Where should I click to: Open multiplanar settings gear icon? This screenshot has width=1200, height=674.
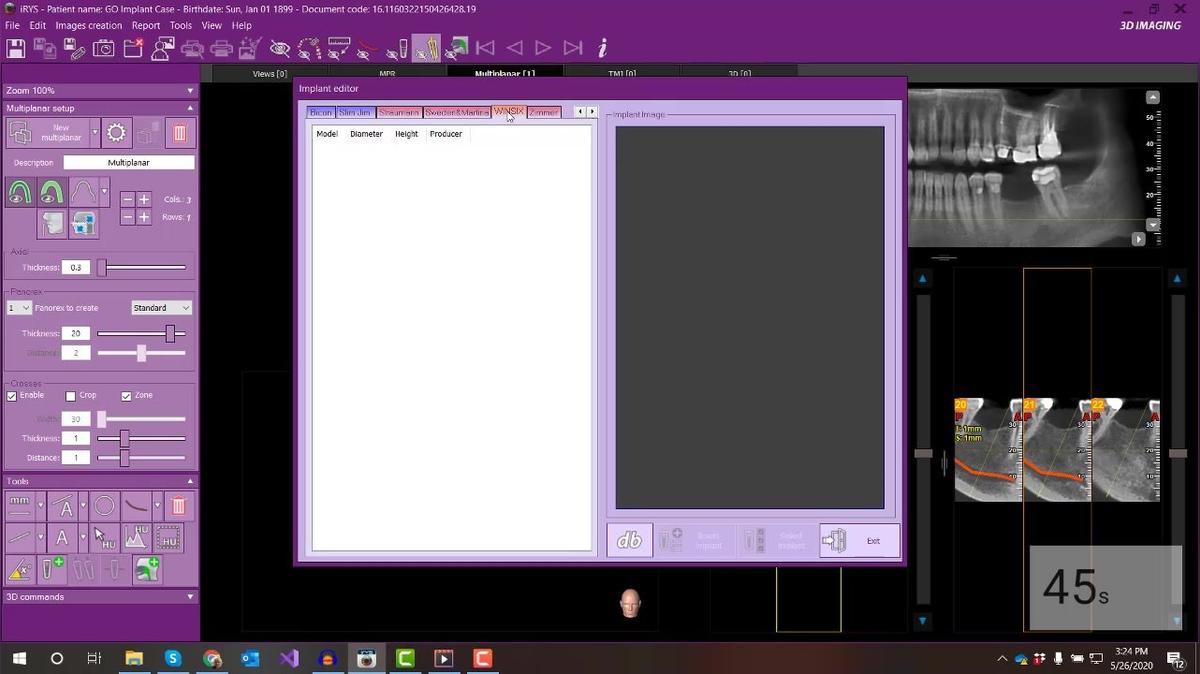click(x=116, y=133)
